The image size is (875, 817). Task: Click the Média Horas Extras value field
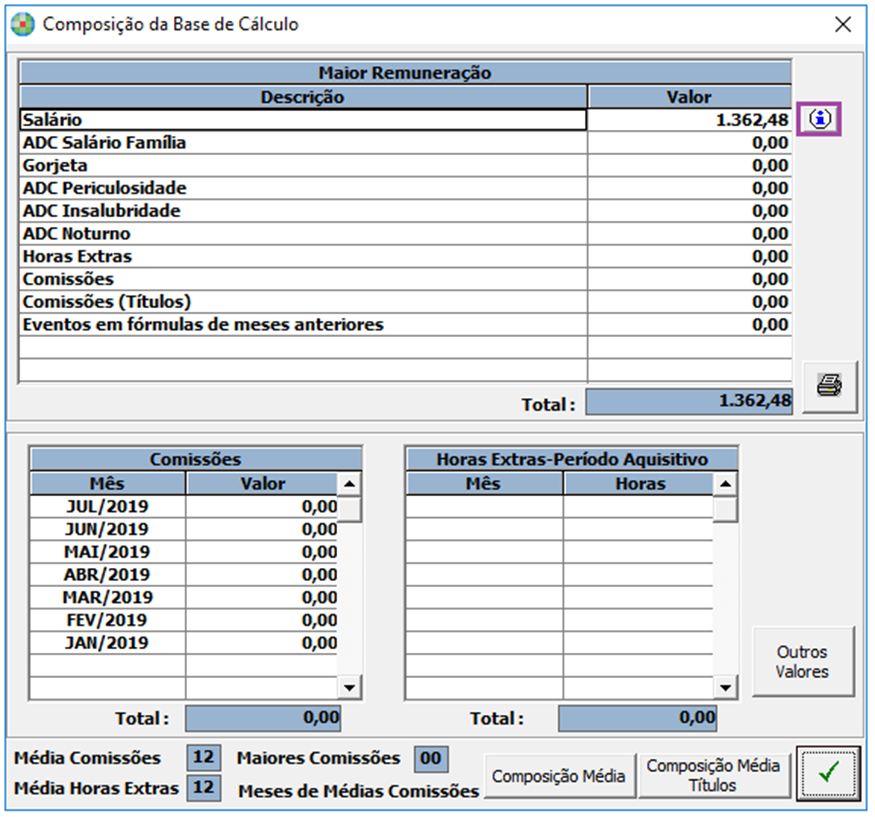tap(204, 787)
